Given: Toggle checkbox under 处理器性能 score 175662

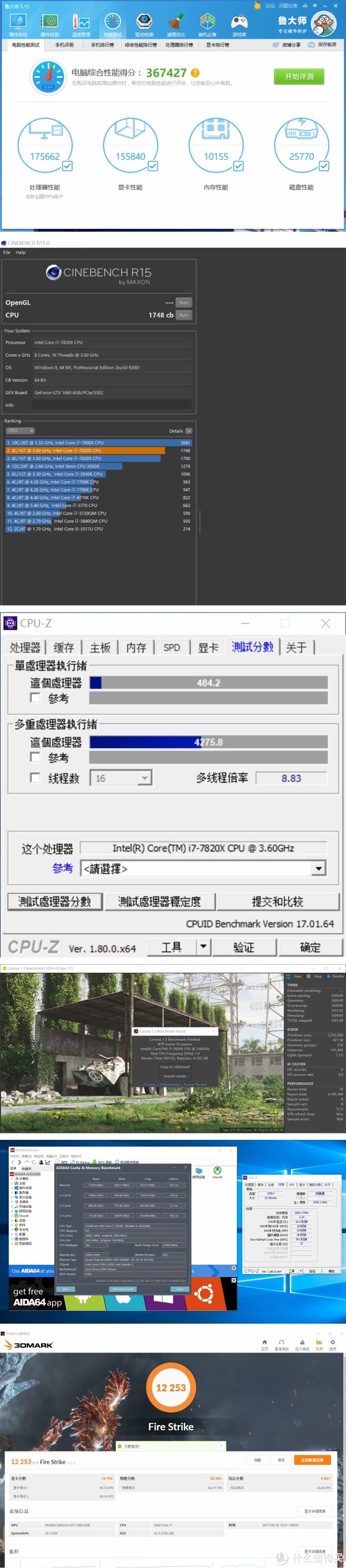Looking at the screenshot, I should coord(67,165).
